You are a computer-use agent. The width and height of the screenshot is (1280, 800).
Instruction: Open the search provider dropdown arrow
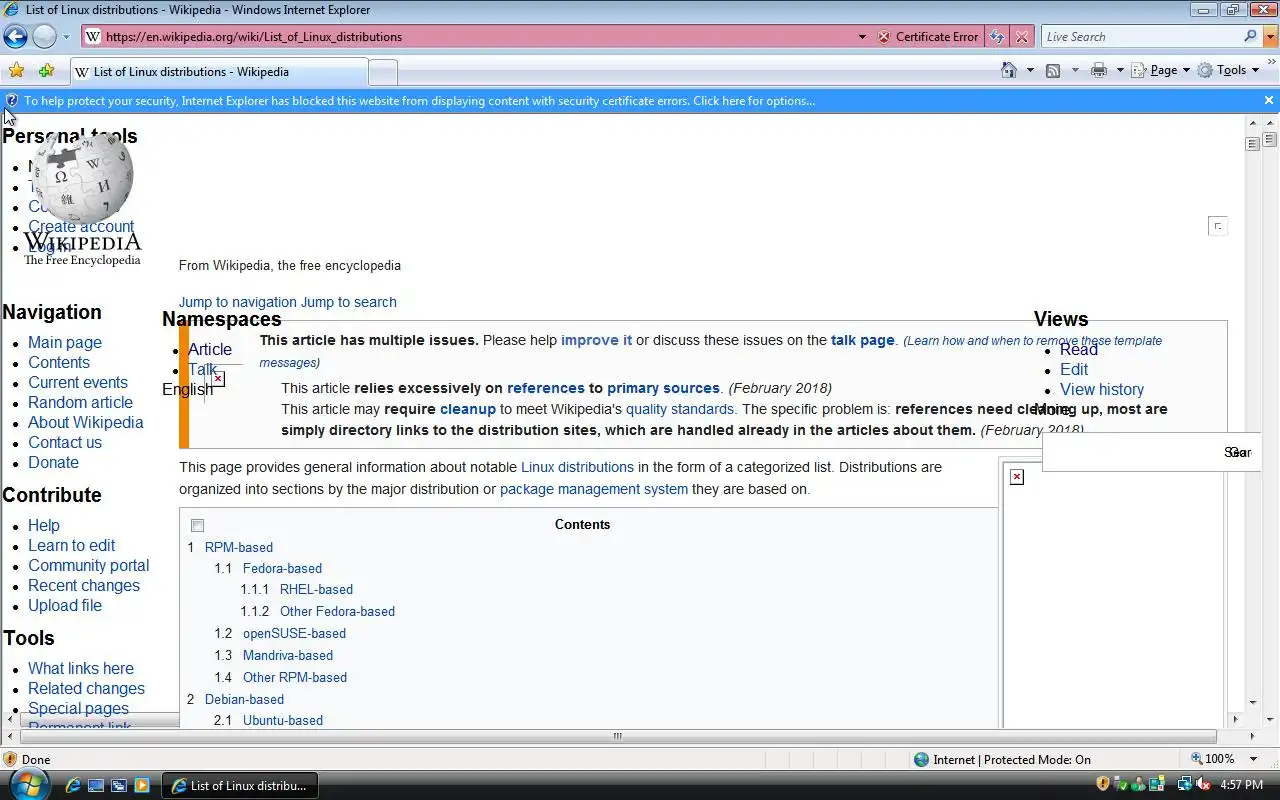click(x=1271, y=37)
